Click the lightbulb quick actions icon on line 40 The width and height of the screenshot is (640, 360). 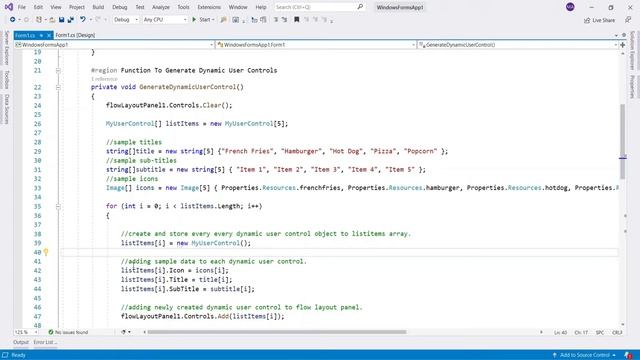[46, 252]
